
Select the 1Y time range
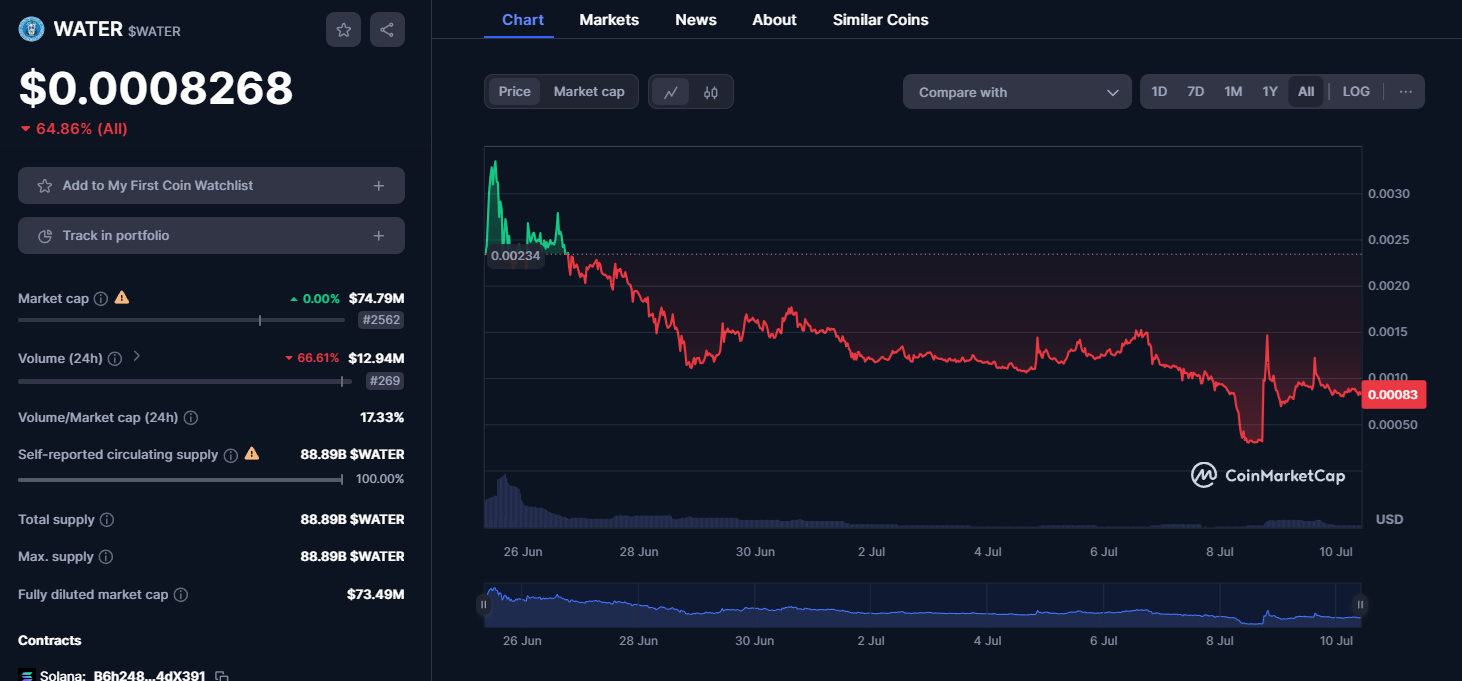(1270, 92)
